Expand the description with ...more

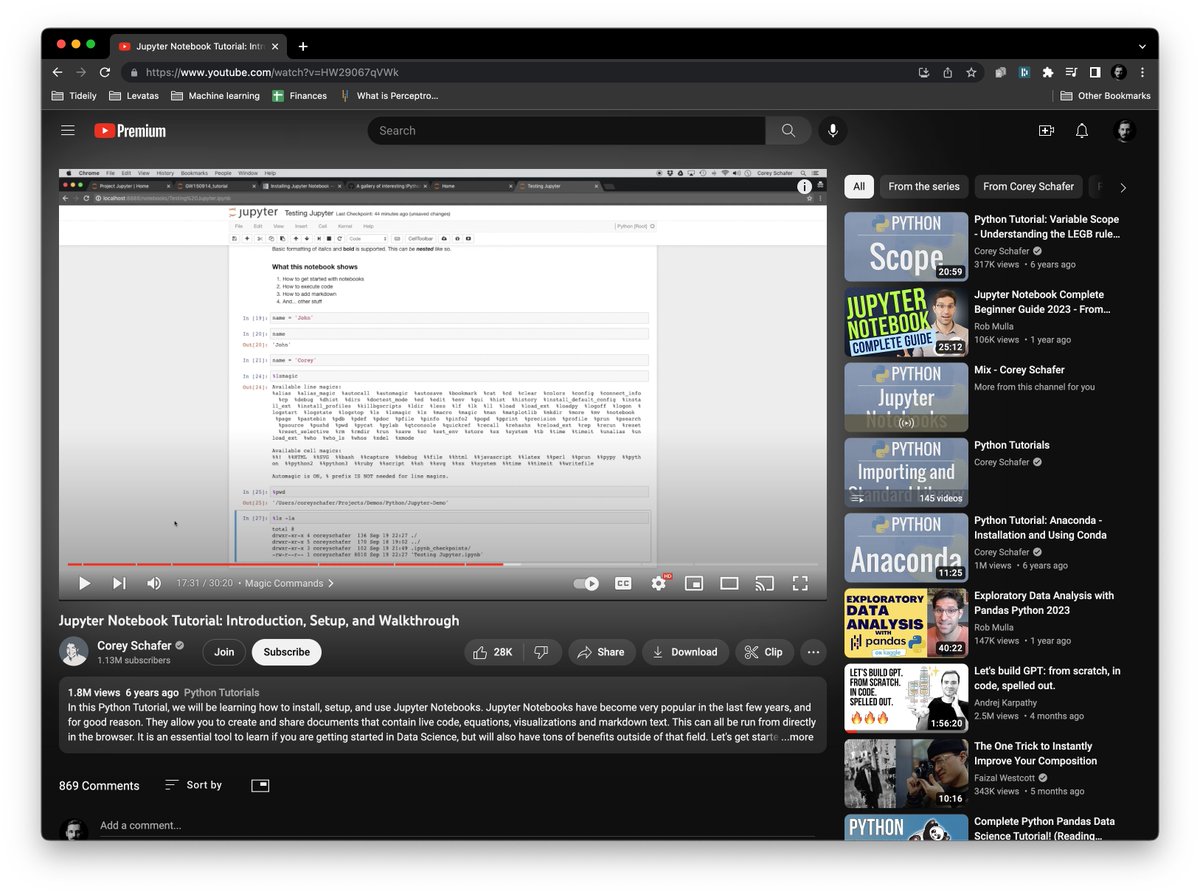tap(797, 737)
